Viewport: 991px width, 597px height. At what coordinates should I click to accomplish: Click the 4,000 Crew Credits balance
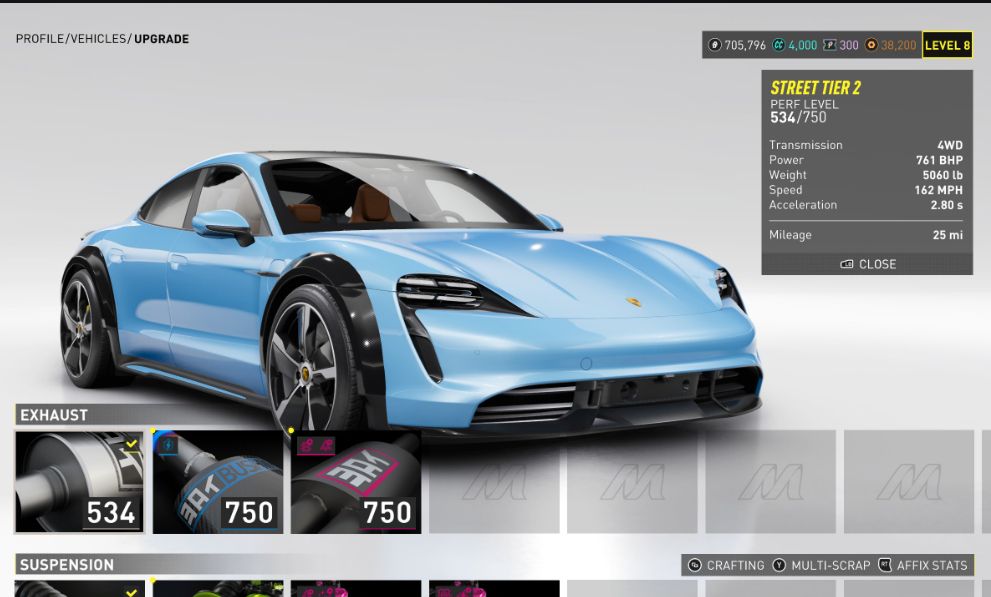(x=803, y=45)
